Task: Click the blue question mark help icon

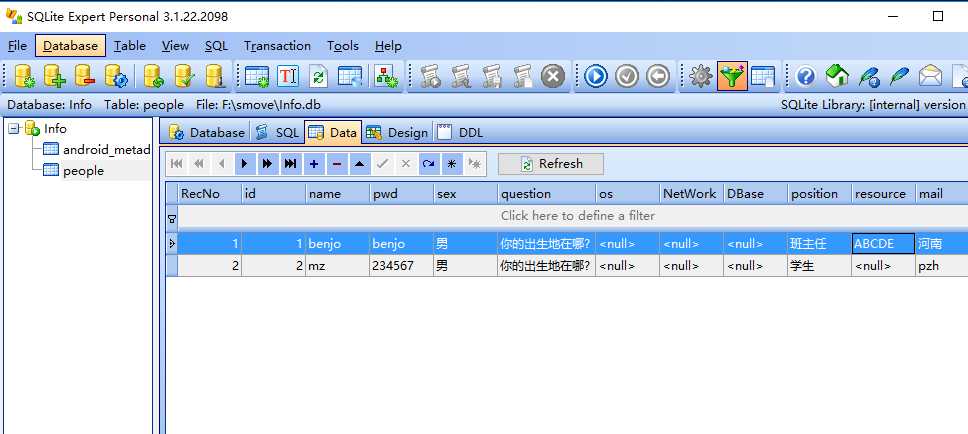Action: coord(806,77)
